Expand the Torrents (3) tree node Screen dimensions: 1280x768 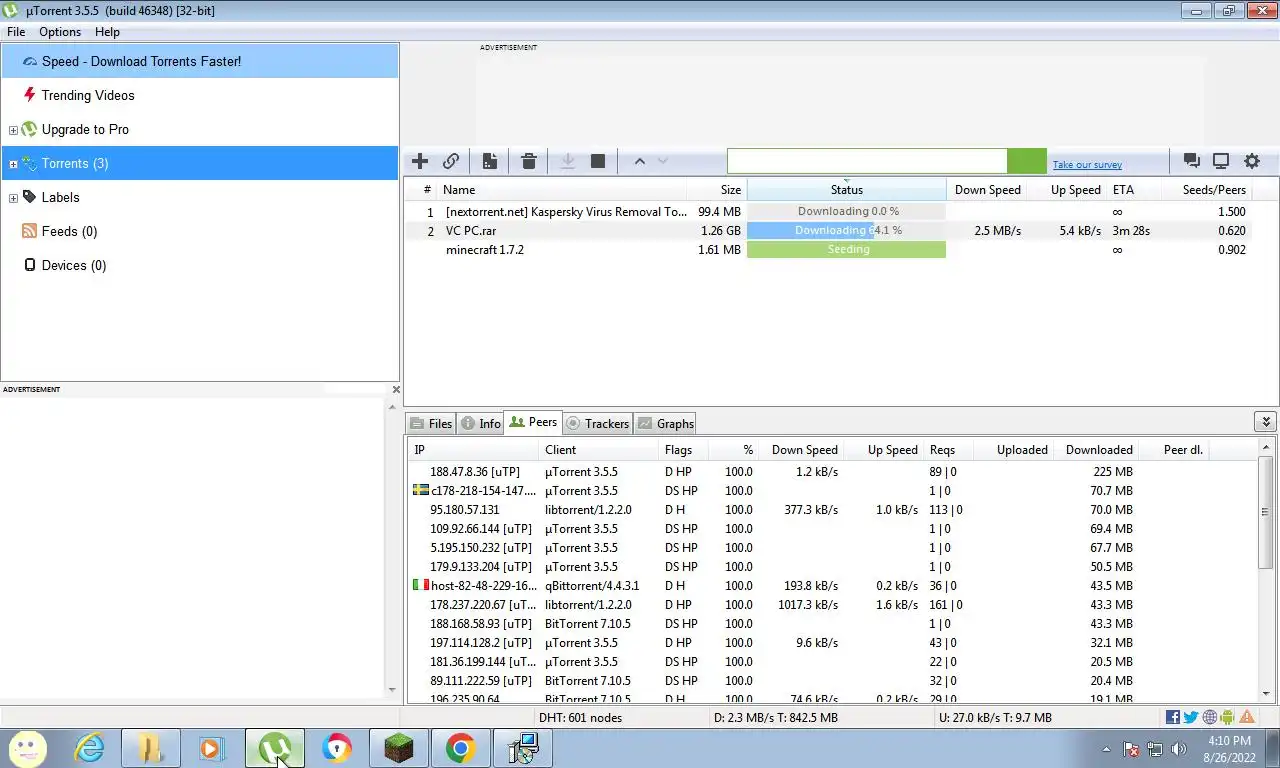(13, 164)
